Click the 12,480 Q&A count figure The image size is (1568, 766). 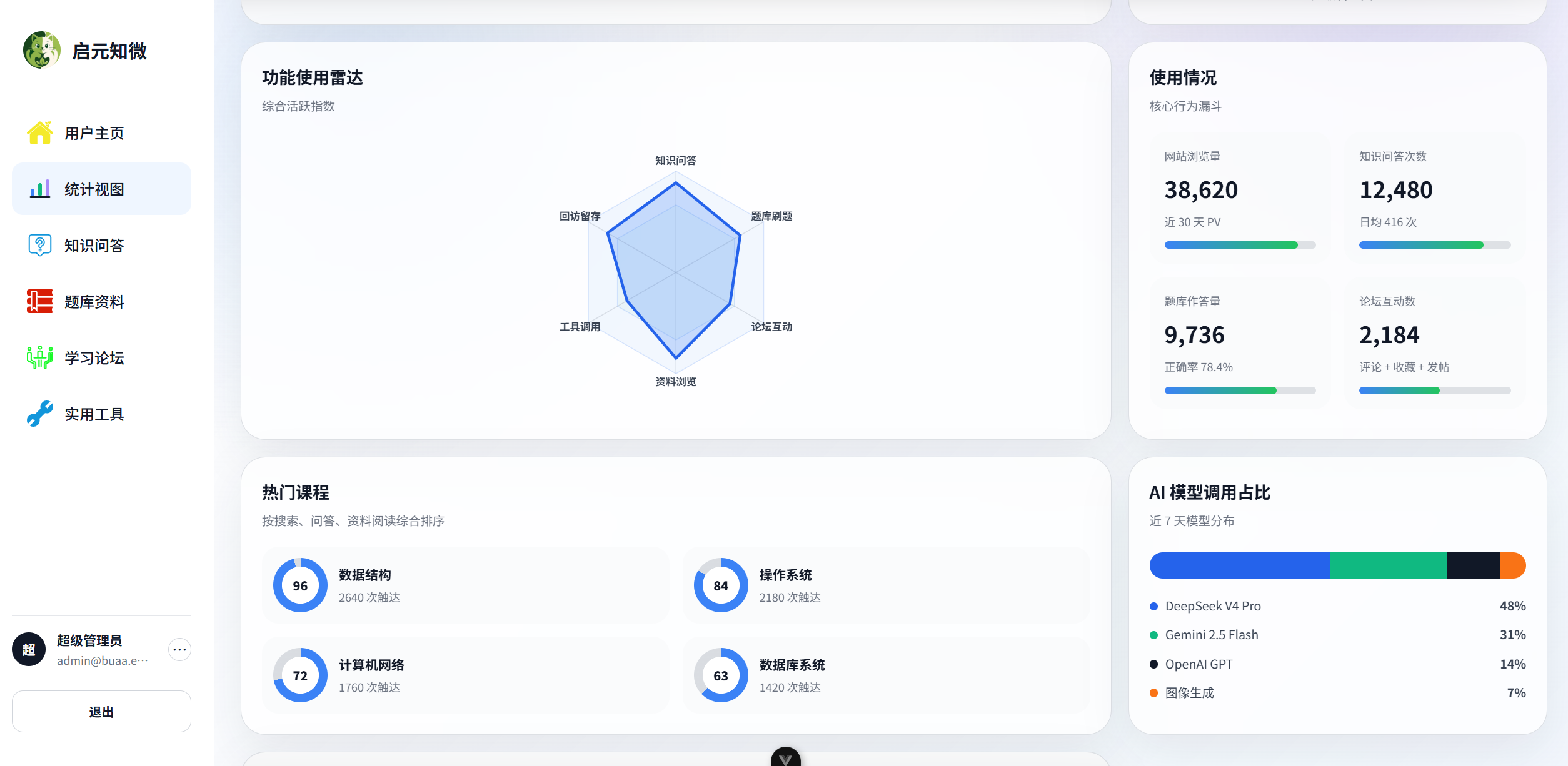(1396, 190)
